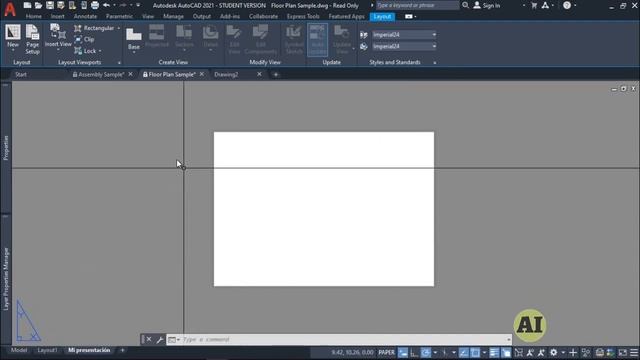Image resolution: width=640 pixels, height=360 pixels.
Task: Click the New file quick access icon
Action: coord(27,5)
